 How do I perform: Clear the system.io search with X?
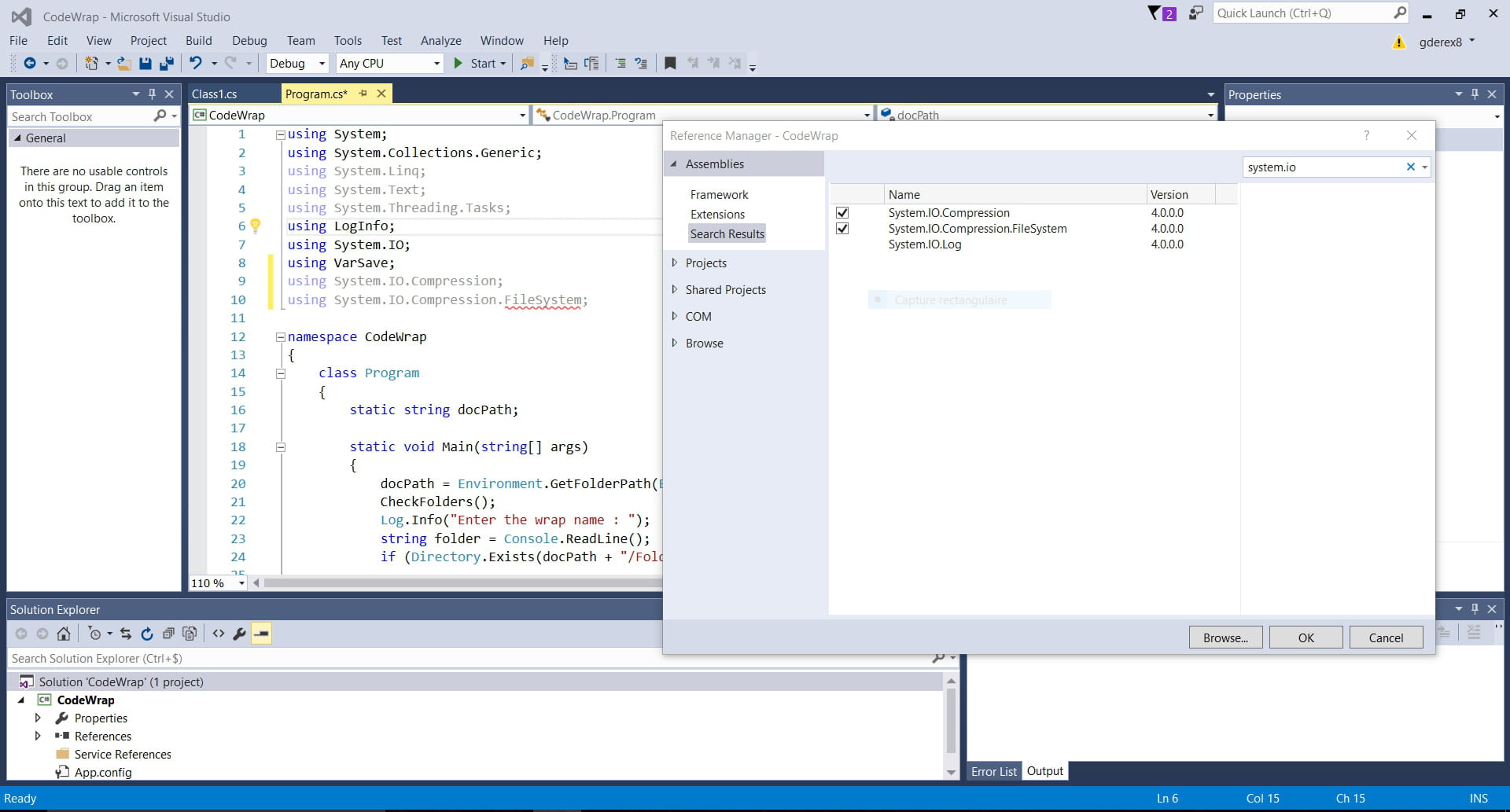click(x=1410, y=167)
